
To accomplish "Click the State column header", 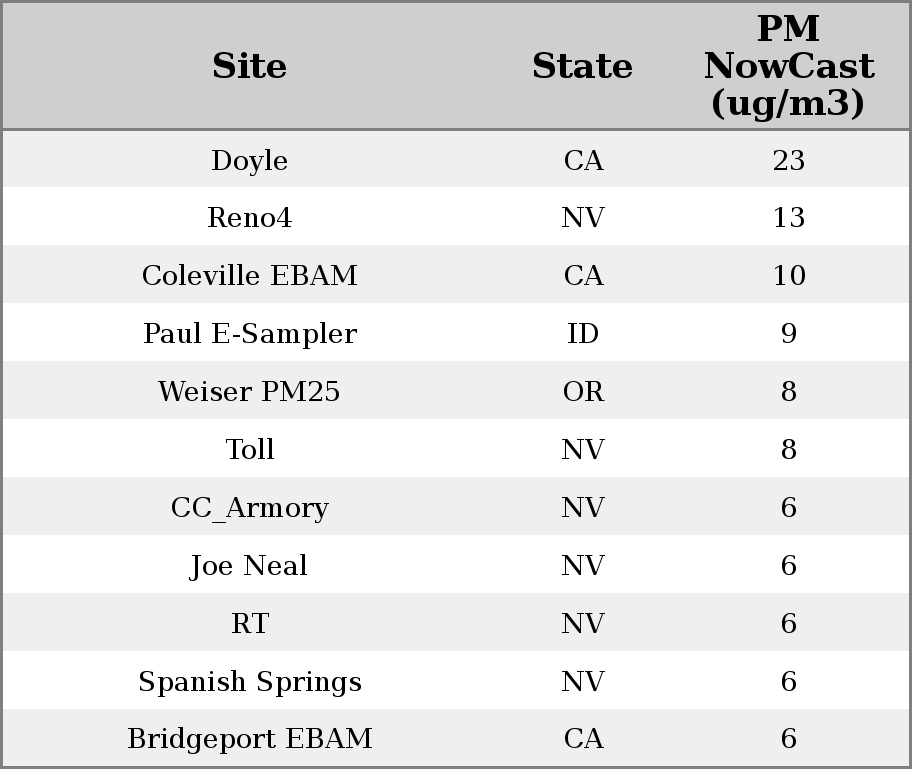I will [582, 66].
